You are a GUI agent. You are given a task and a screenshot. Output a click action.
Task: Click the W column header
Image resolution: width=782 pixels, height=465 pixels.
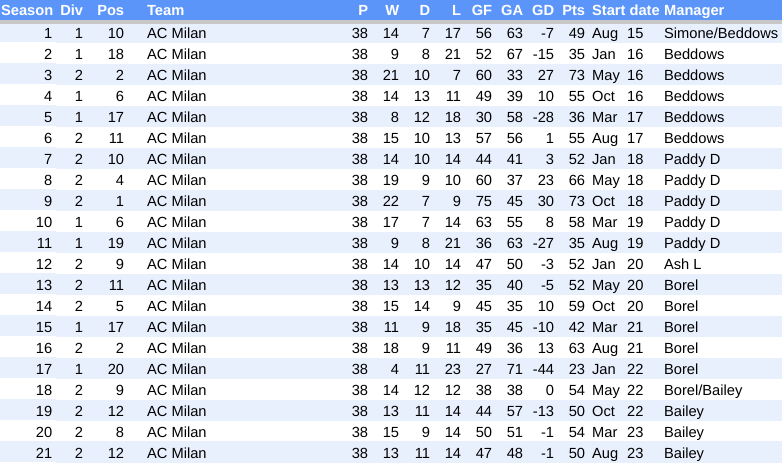coord(392,10)
